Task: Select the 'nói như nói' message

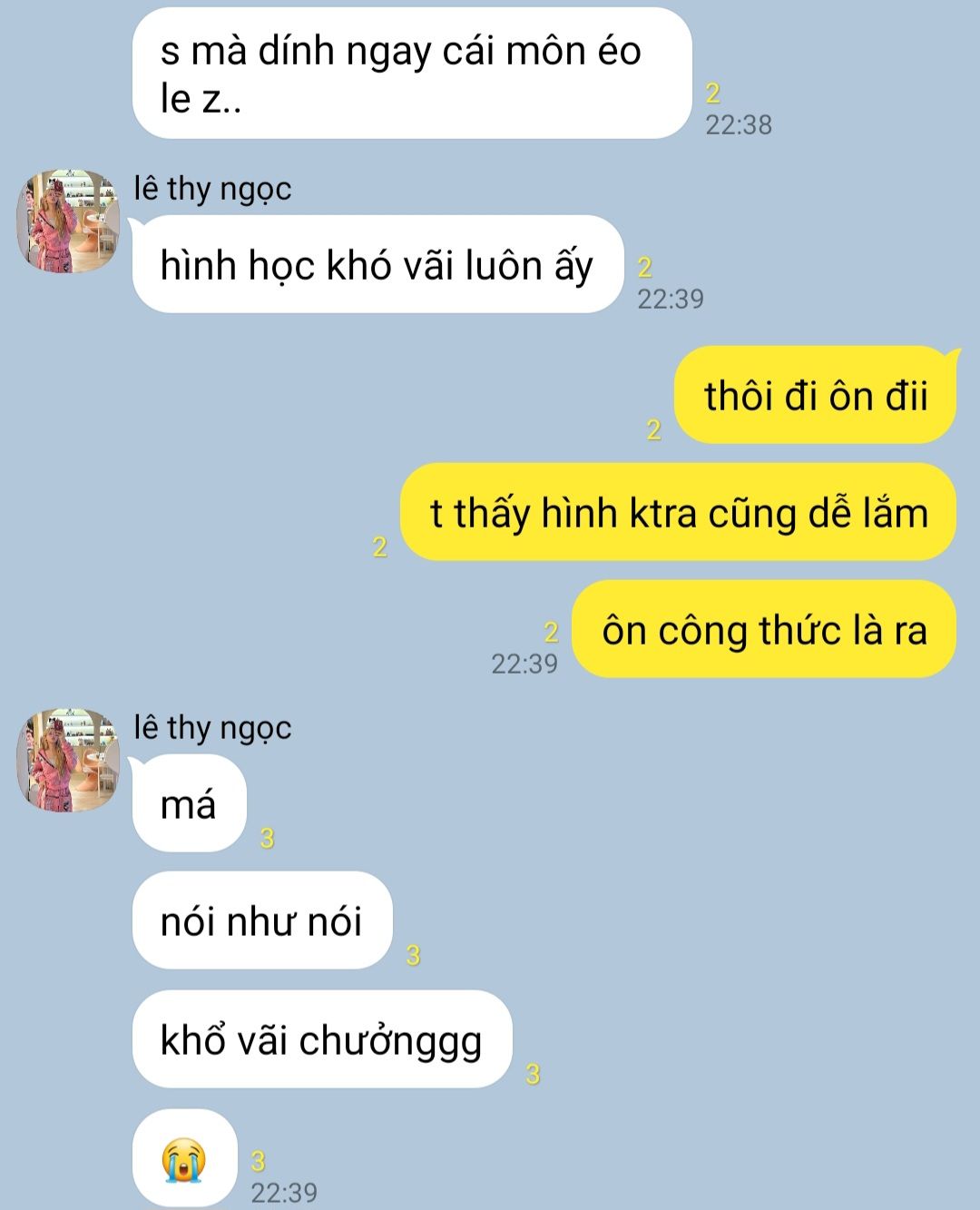Action: pyautogui.click(x=261, y=920)
